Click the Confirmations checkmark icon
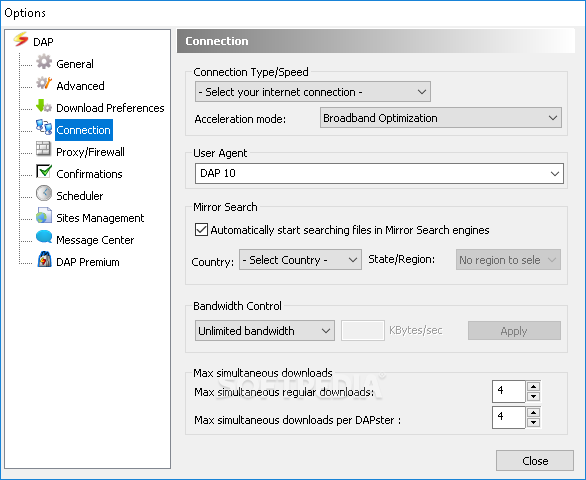The image size is (586, 480). pyautogui.click(x=44, y=171)
